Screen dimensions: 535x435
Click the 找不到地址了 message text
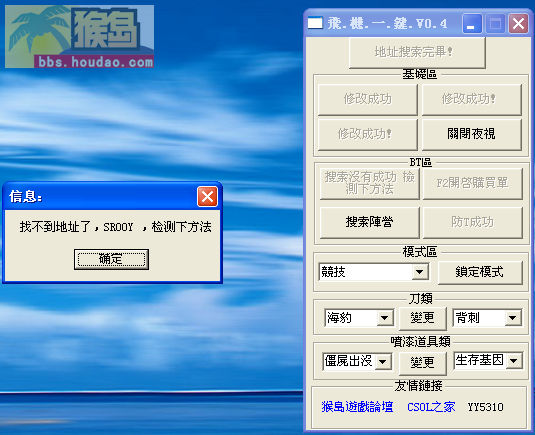(x=115, y=227)
